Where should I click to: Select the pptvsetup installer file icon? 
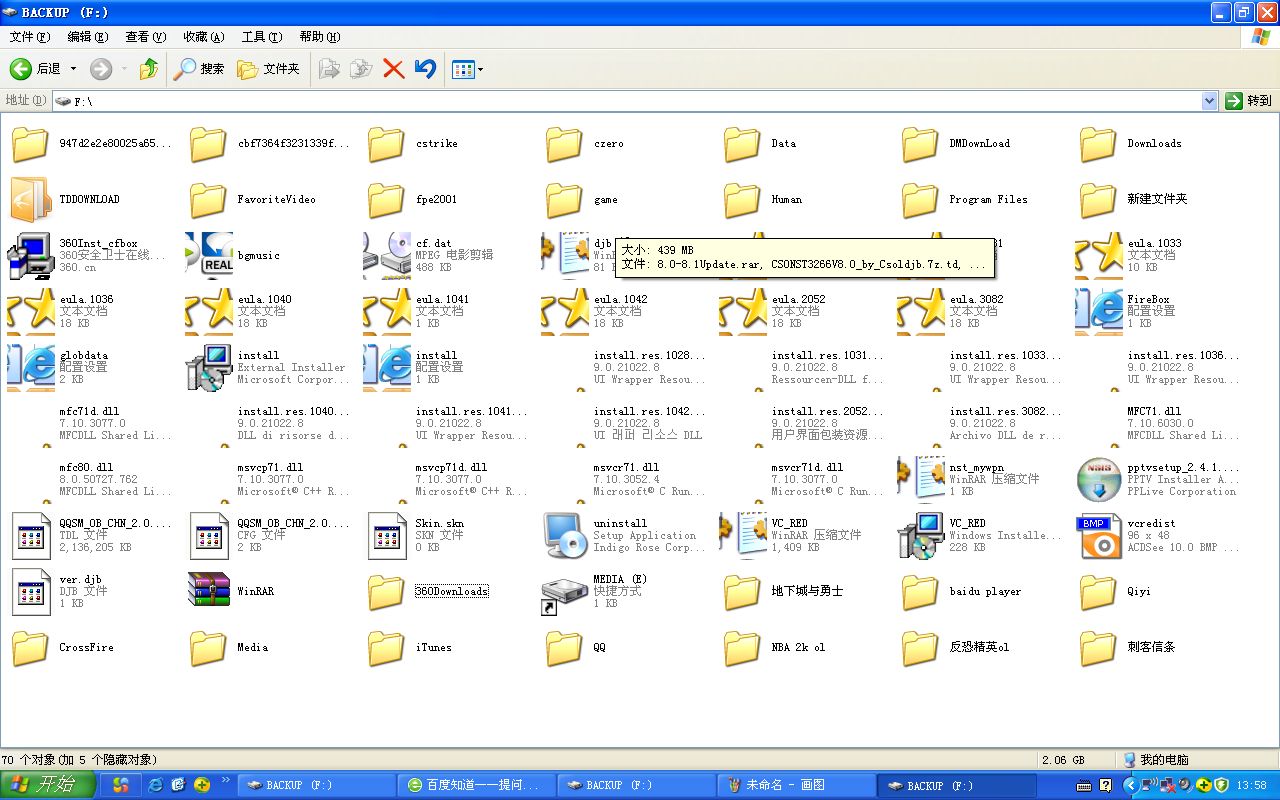[x=1098, y=479]
